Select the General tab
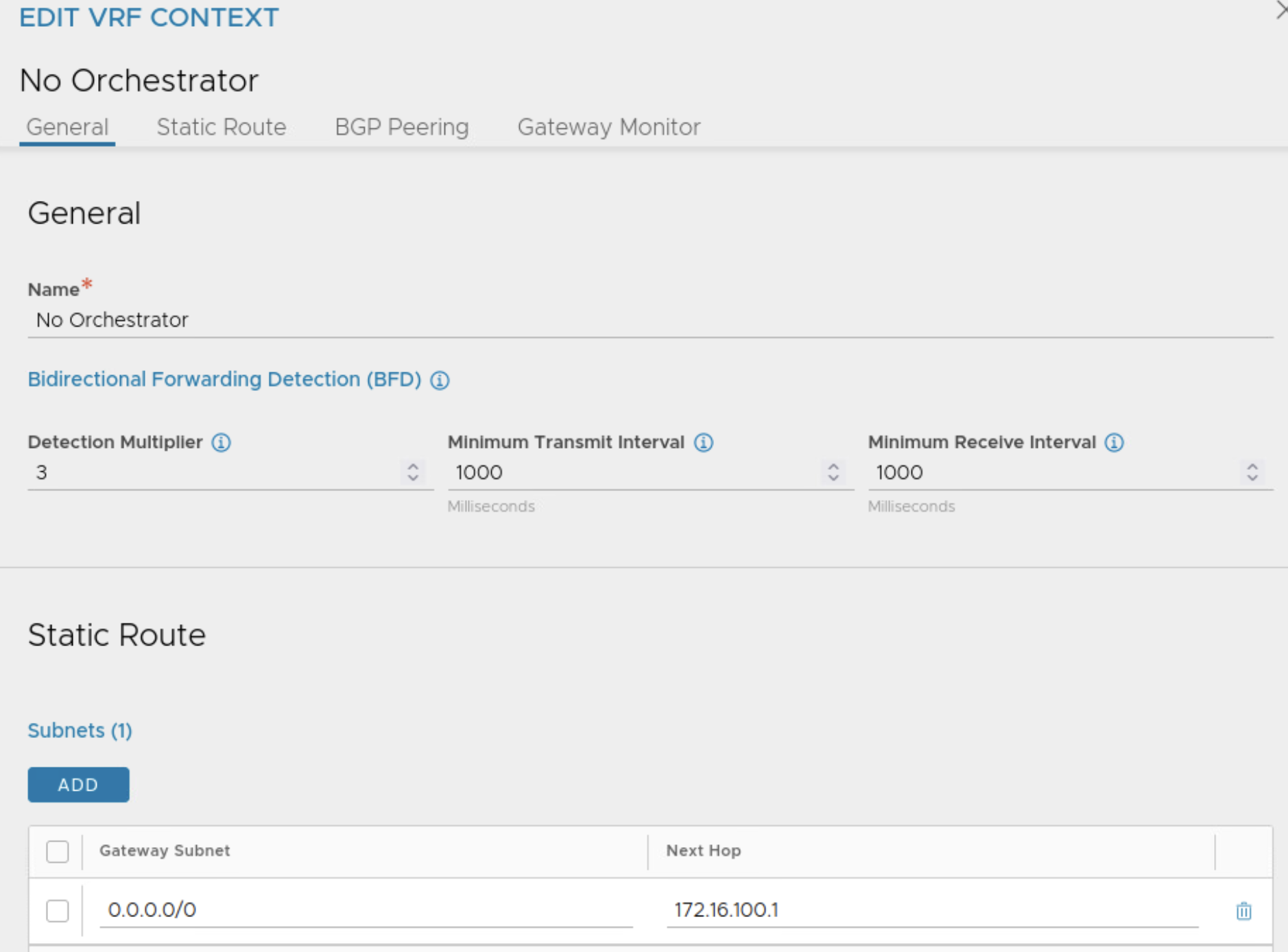The image size is (1288, 952). [x=67, y=128]
